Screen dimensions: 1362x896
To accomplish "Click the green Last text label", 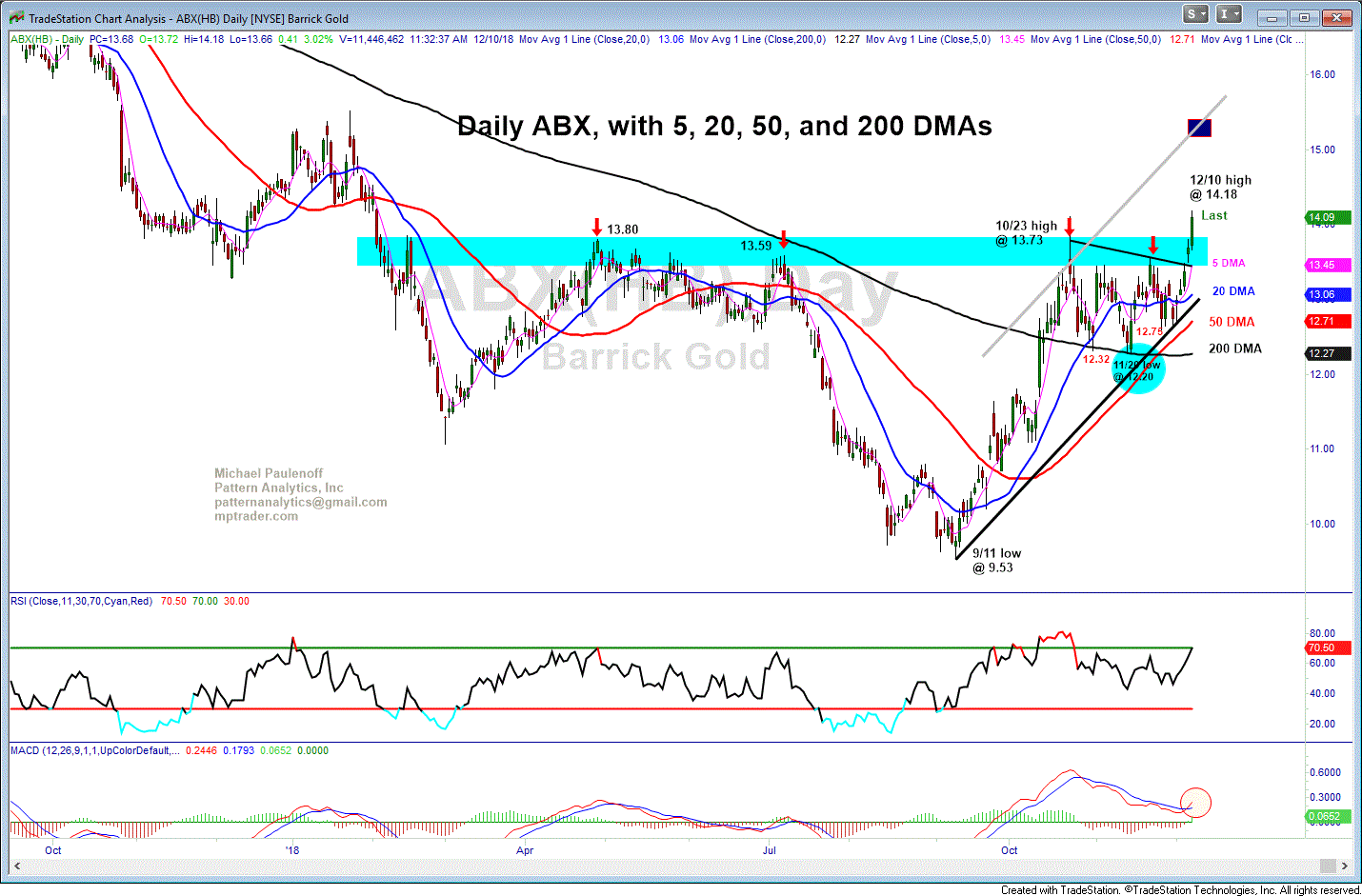I will coord(1213,215).
